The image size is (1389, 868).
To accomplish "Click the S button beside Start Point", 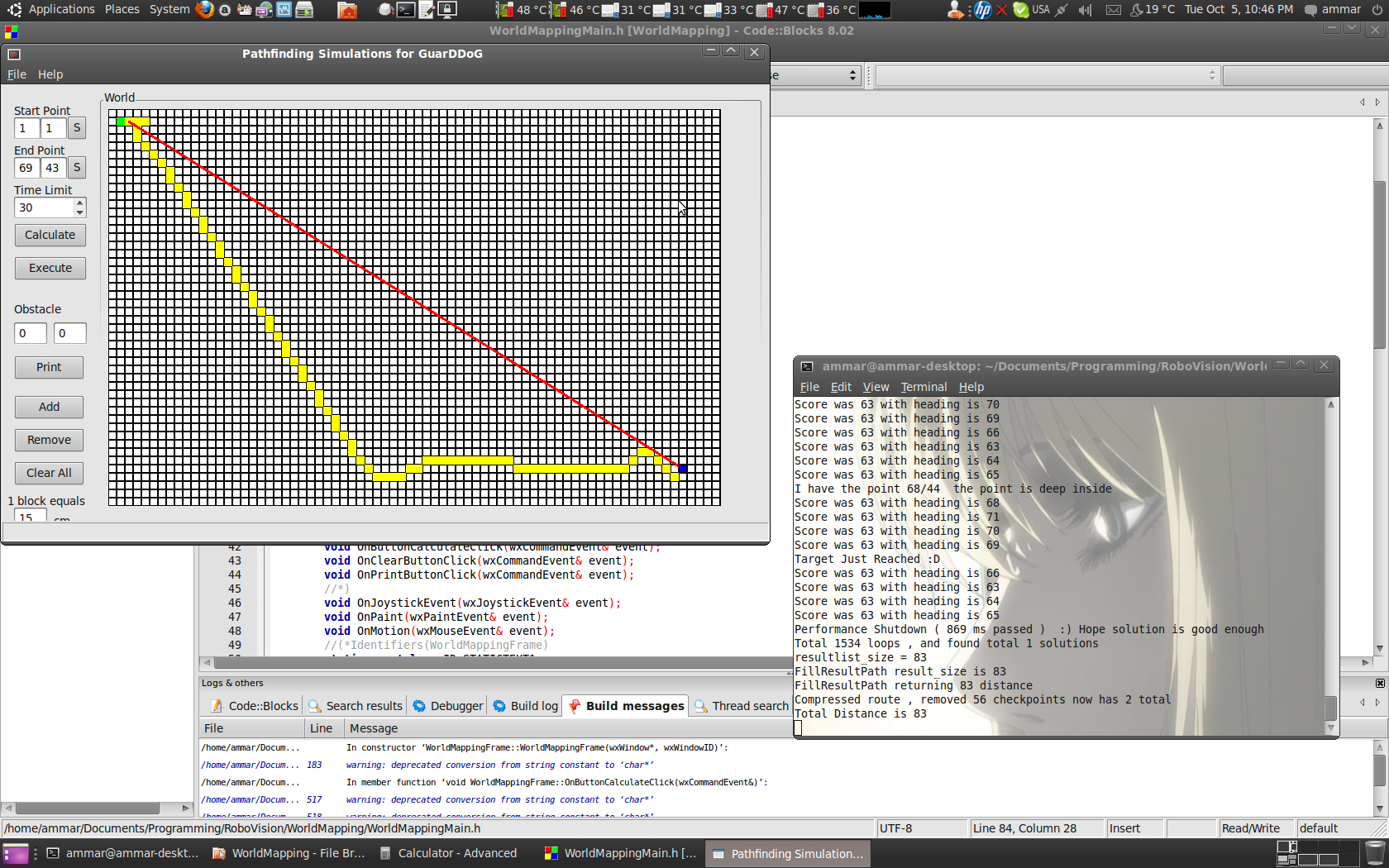I will tap(77, 128).
